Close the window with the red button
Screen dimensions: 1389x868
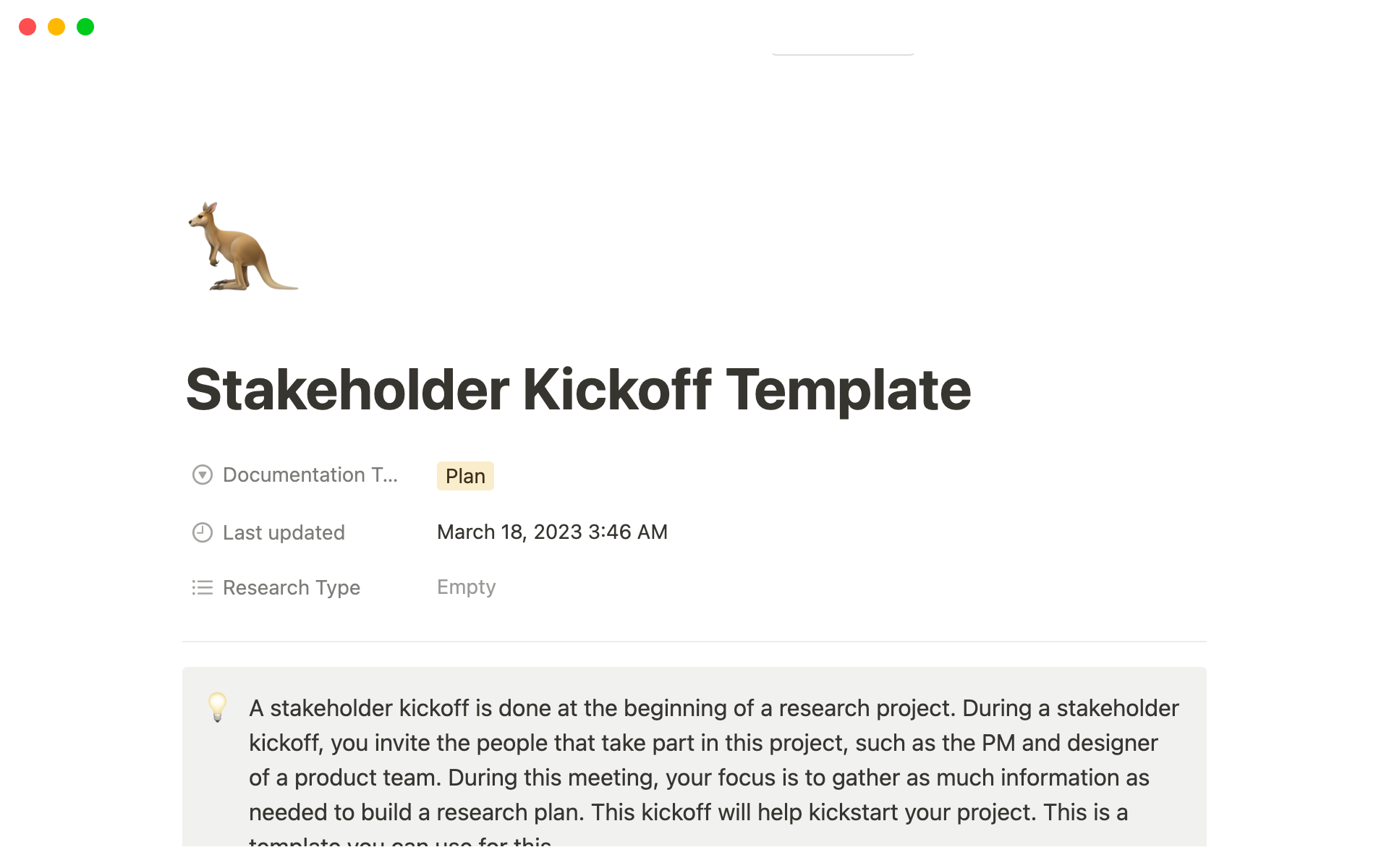pos(27,27)
